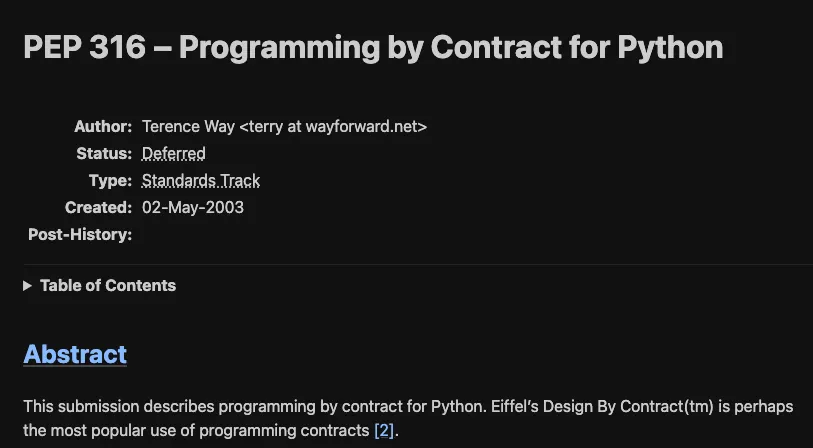Image resolution: width=813 pixels, height=448 pixels.
Task: Click the Created: field label
Action: point(99,207)
